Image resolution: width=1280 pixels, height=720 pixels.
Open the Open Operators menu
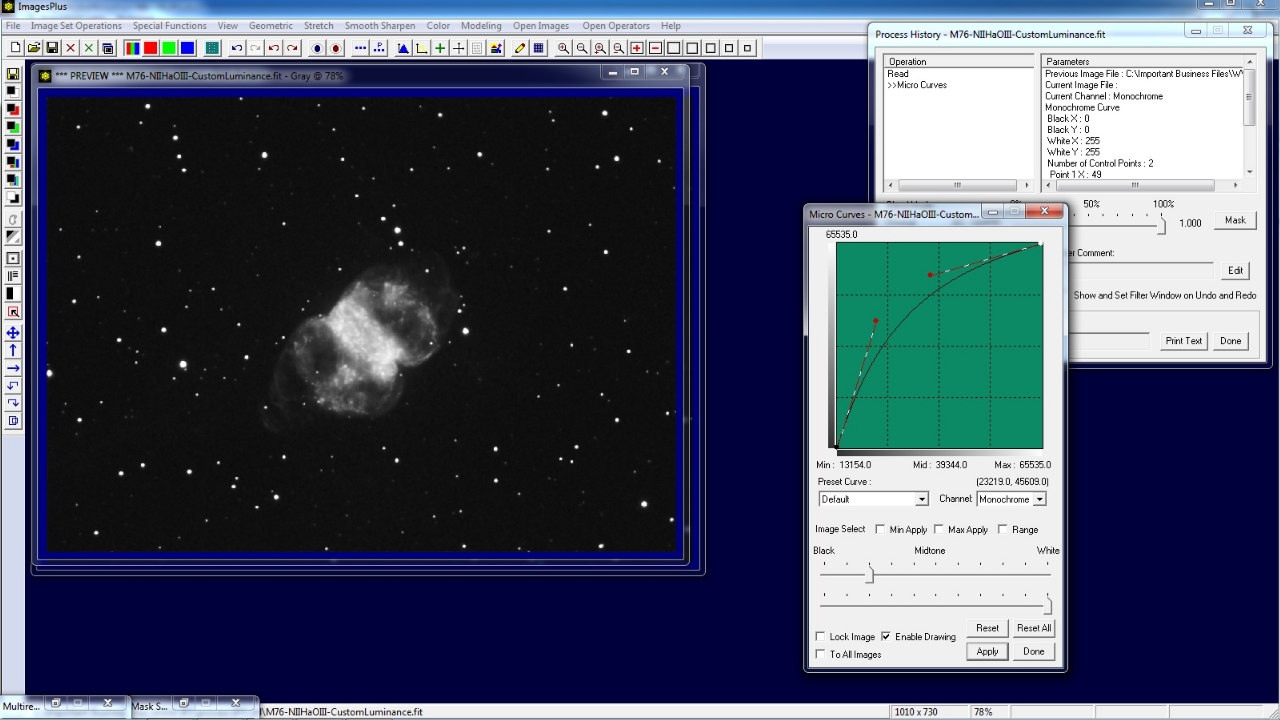[x=616, y=25]
